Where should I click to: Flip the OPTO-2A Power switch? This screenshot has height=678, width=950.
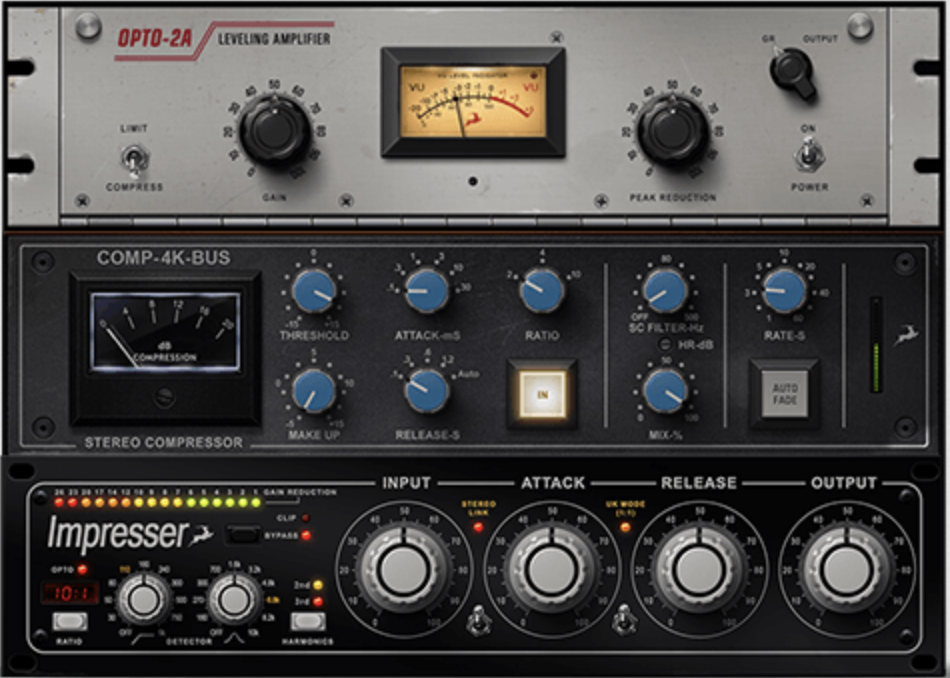click(x=809, y=154)
